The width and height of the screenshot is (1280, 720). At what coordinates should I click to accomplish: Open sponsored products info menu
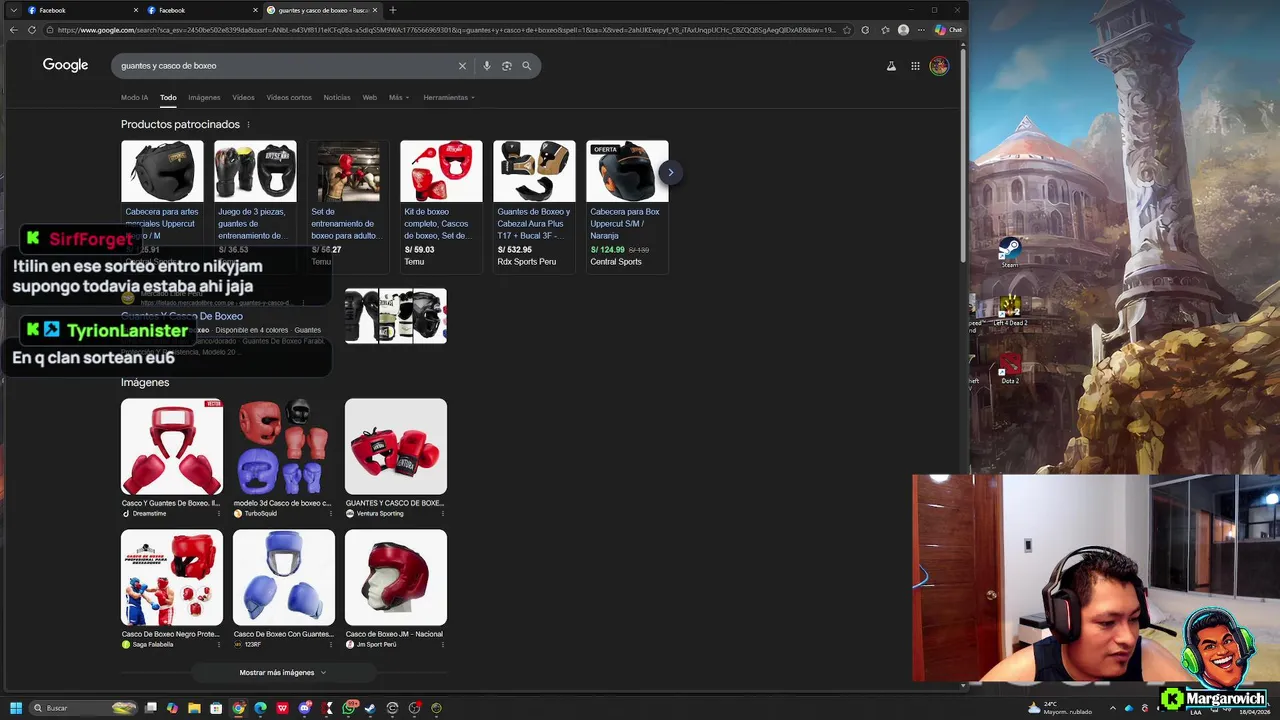248,124
